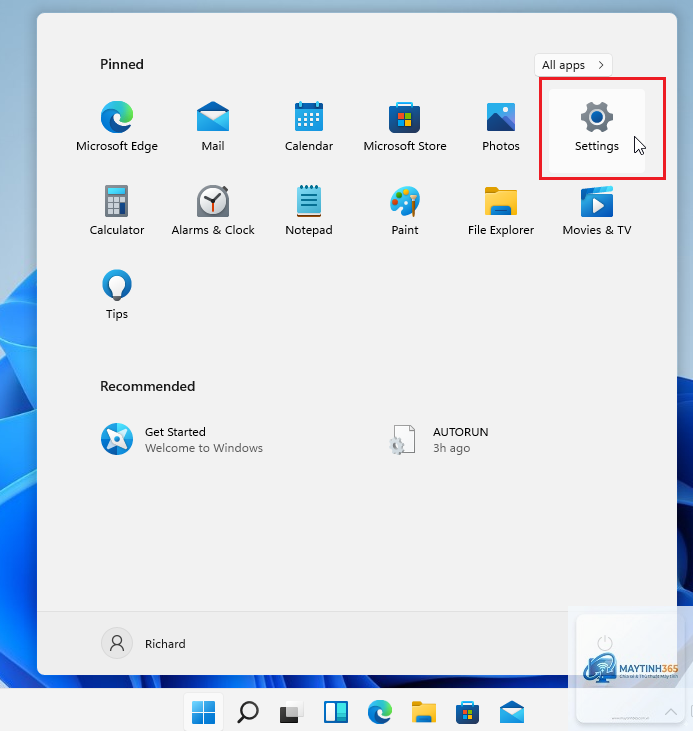Open the Calendar app
693x731 pixels.
pos(309,126)
